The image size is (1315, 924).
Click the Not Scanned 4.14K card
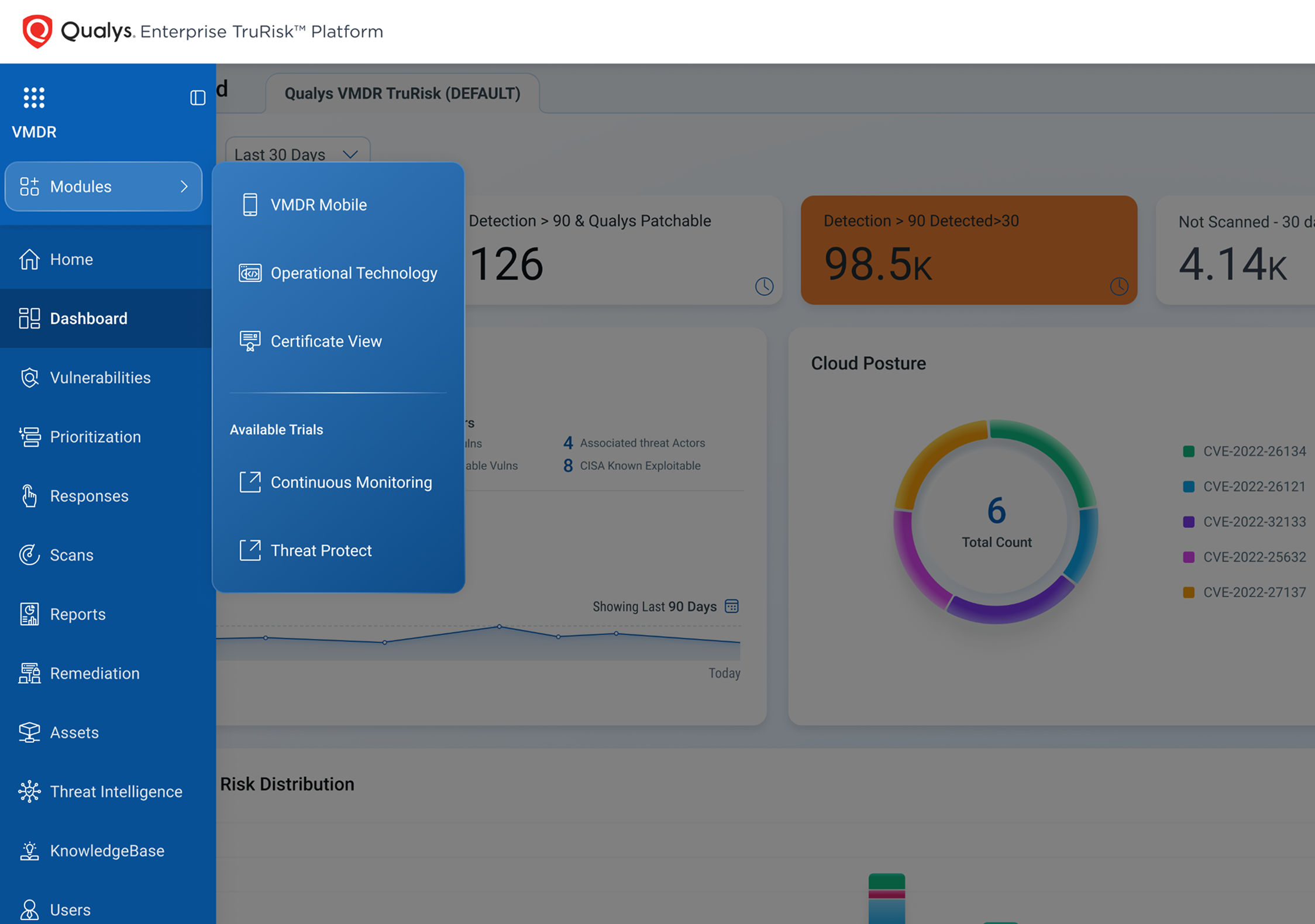point(1235,250)
